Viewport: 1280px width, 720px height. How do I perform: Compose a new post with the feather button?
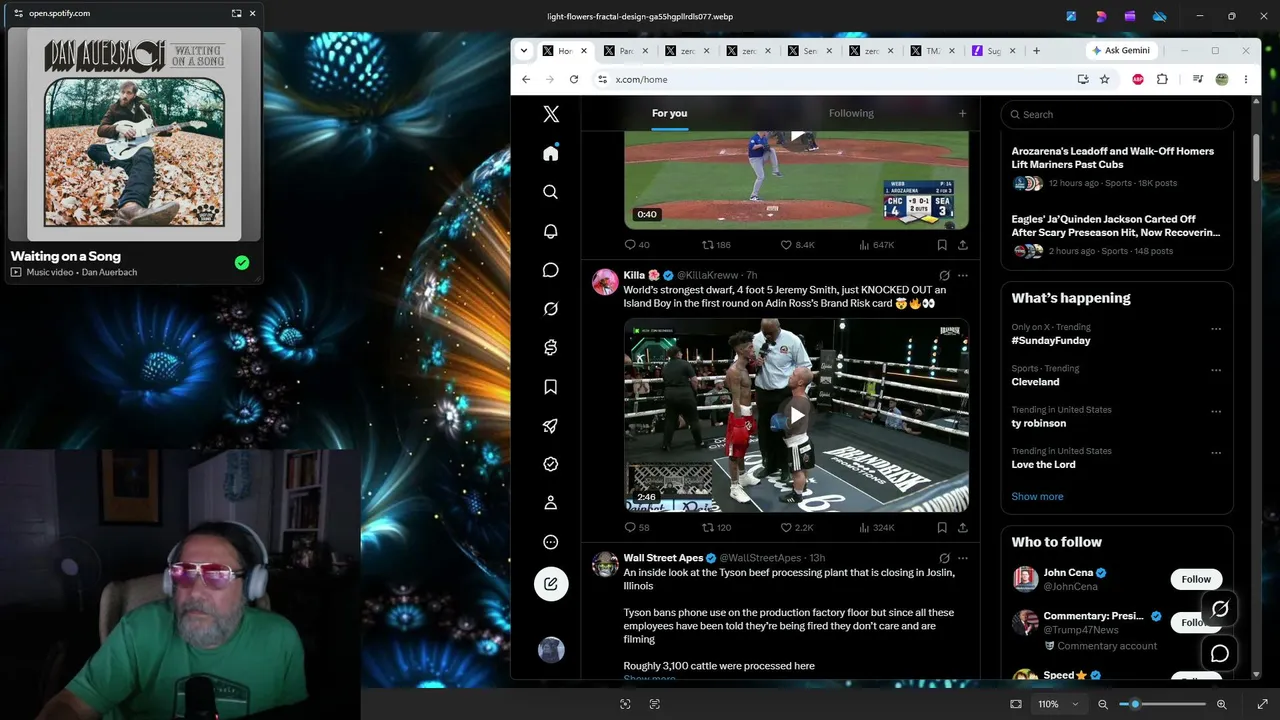[551, 584]
